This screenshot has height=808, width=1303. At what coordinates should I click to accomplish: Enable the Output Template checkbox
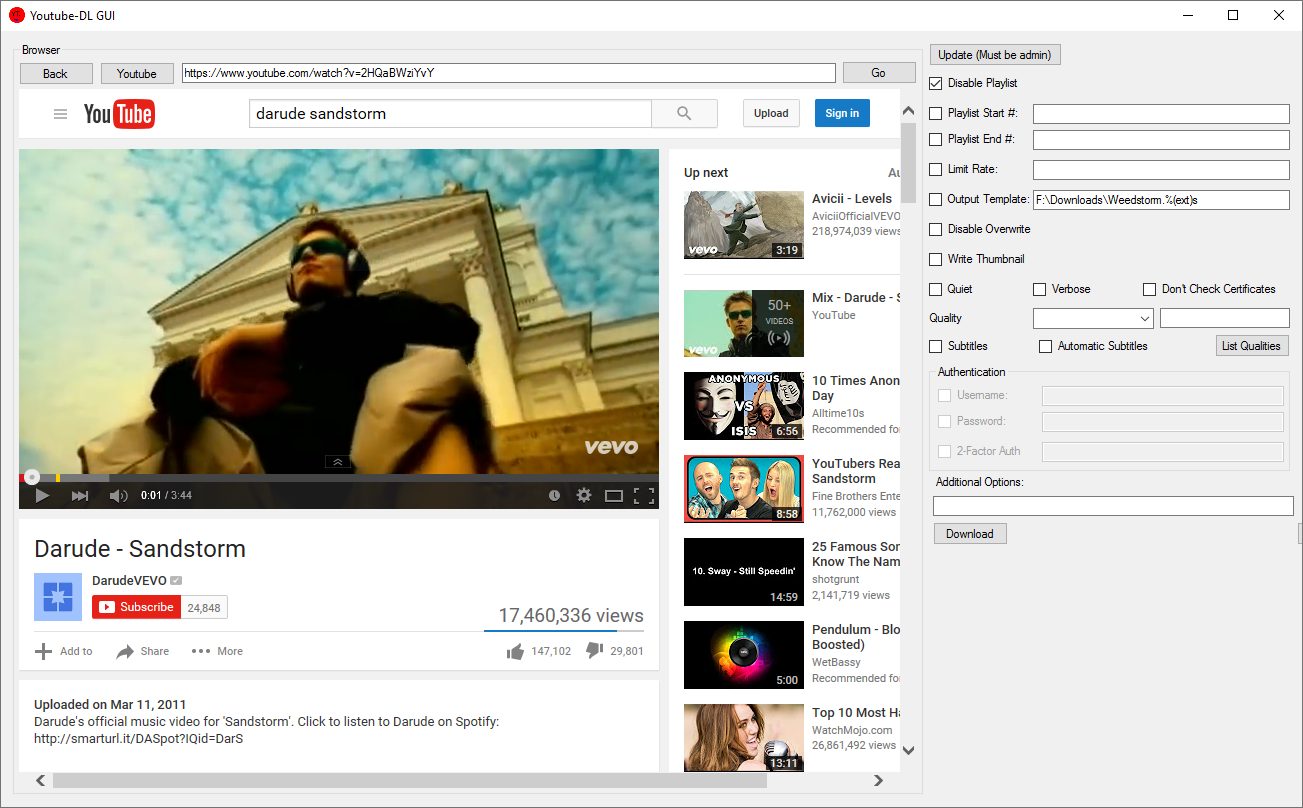coord(936,199)
